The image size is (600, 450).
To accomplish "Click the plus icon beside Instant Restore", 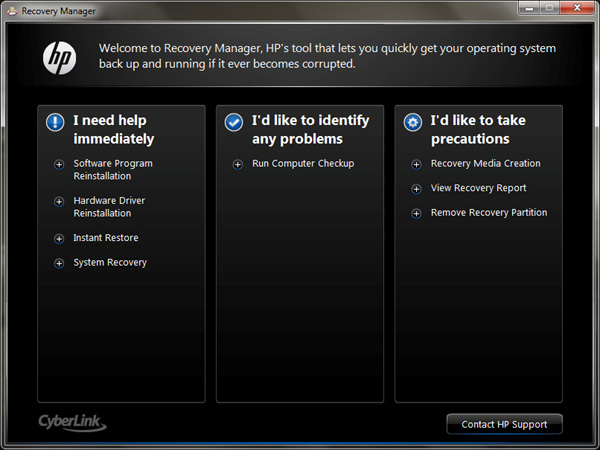I will click(59, 239).
